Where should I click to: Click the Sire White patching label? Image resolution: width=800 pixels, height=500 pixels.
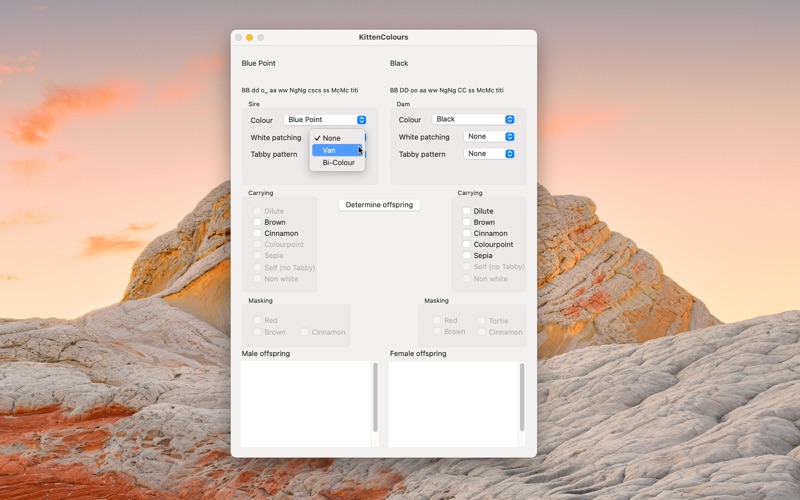276,137
